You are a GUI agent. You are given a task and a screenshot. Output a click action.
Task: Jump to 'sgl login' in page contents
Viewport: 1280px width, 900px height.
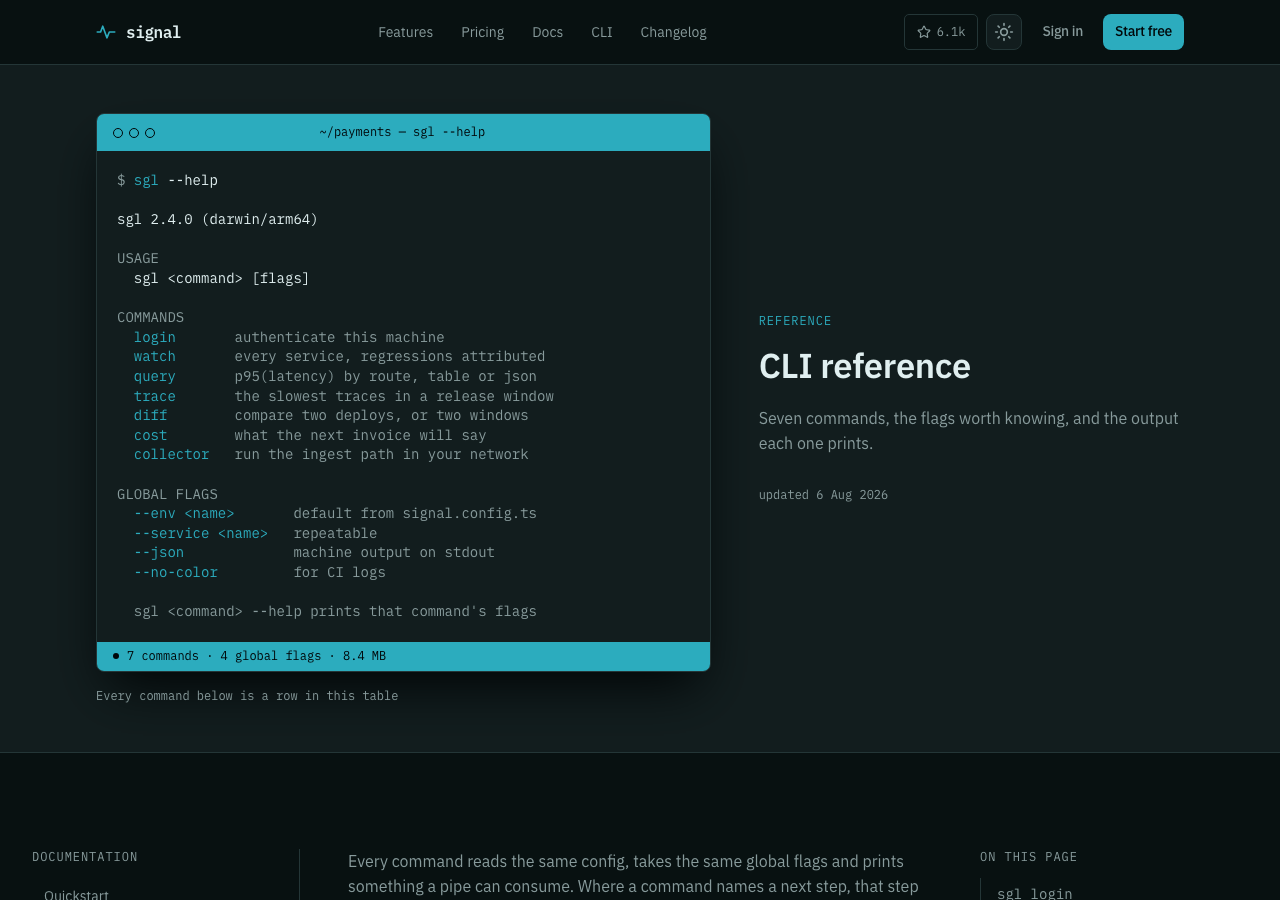[1035, 894]
